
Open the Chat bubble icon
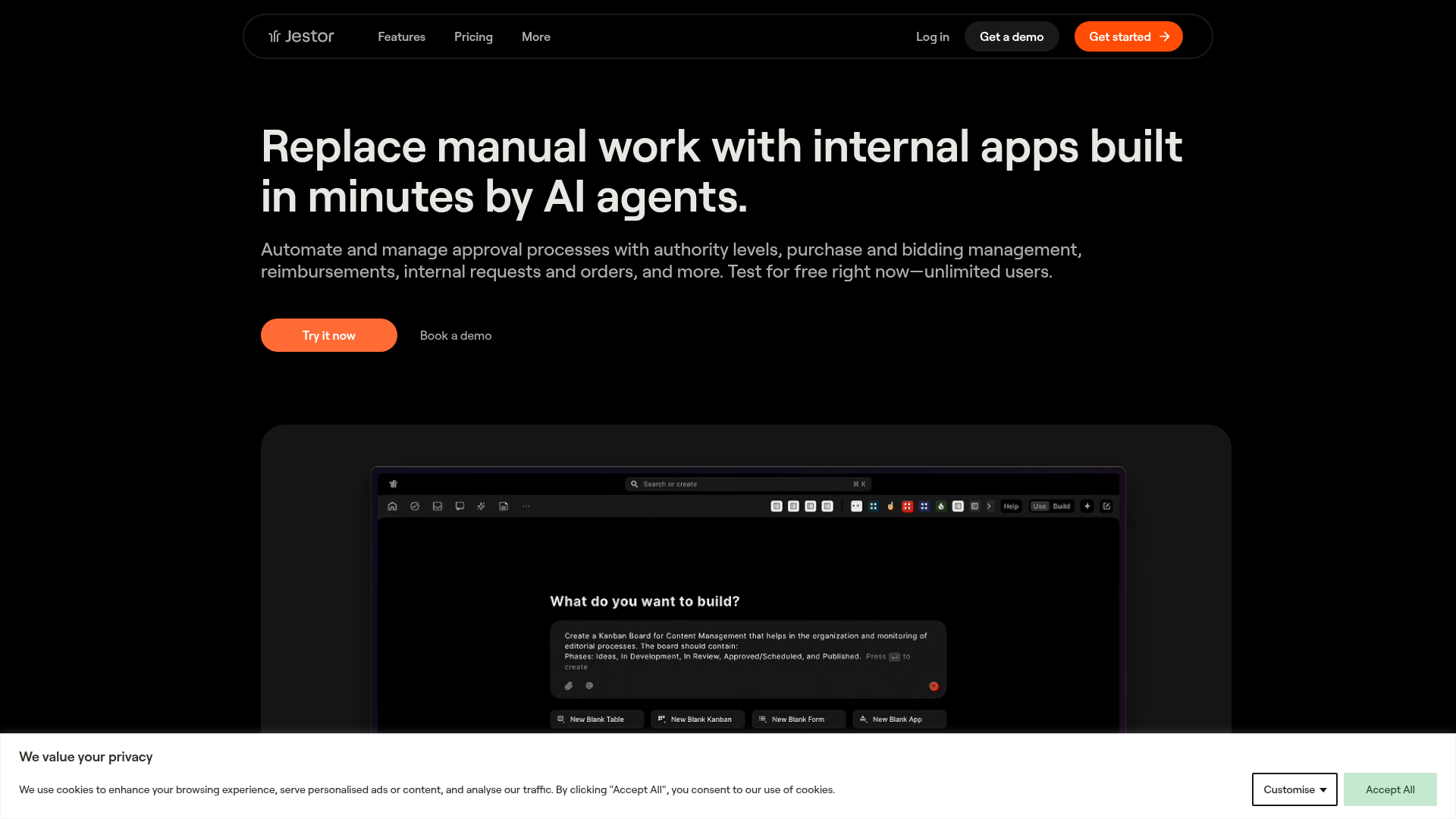(460, 506)
